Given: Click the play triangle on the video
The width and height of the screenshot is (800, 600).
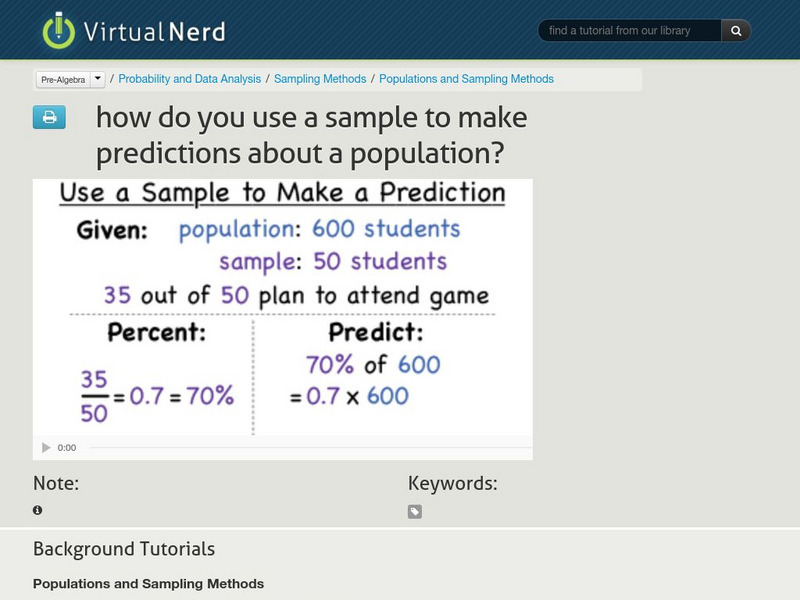Looking at the screenshot, I should click(x=46, y=448).
